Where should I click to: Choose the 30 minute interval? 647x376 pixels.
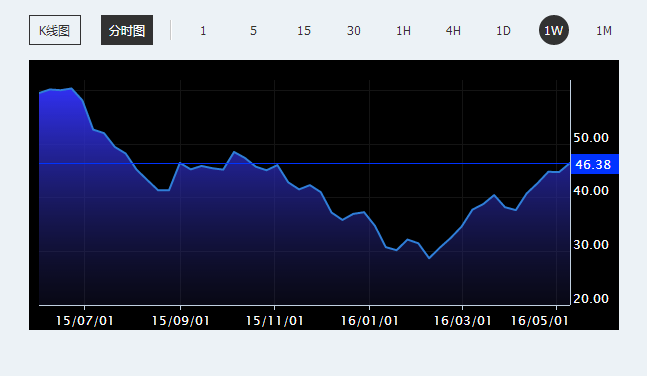click(x=354, y=31)
